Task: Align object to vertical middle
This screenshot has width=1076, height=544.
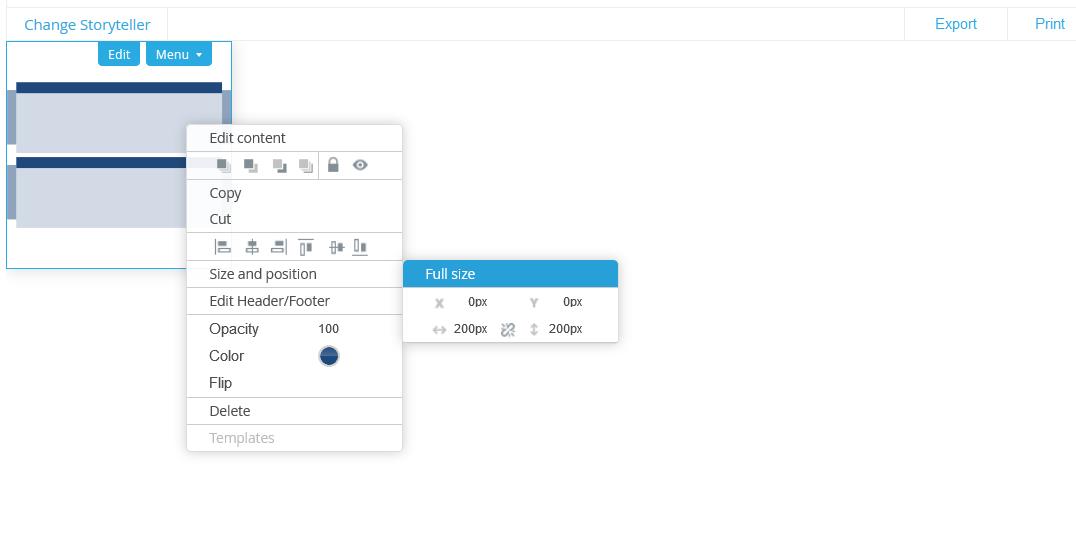Action: [x=337, y=247]
